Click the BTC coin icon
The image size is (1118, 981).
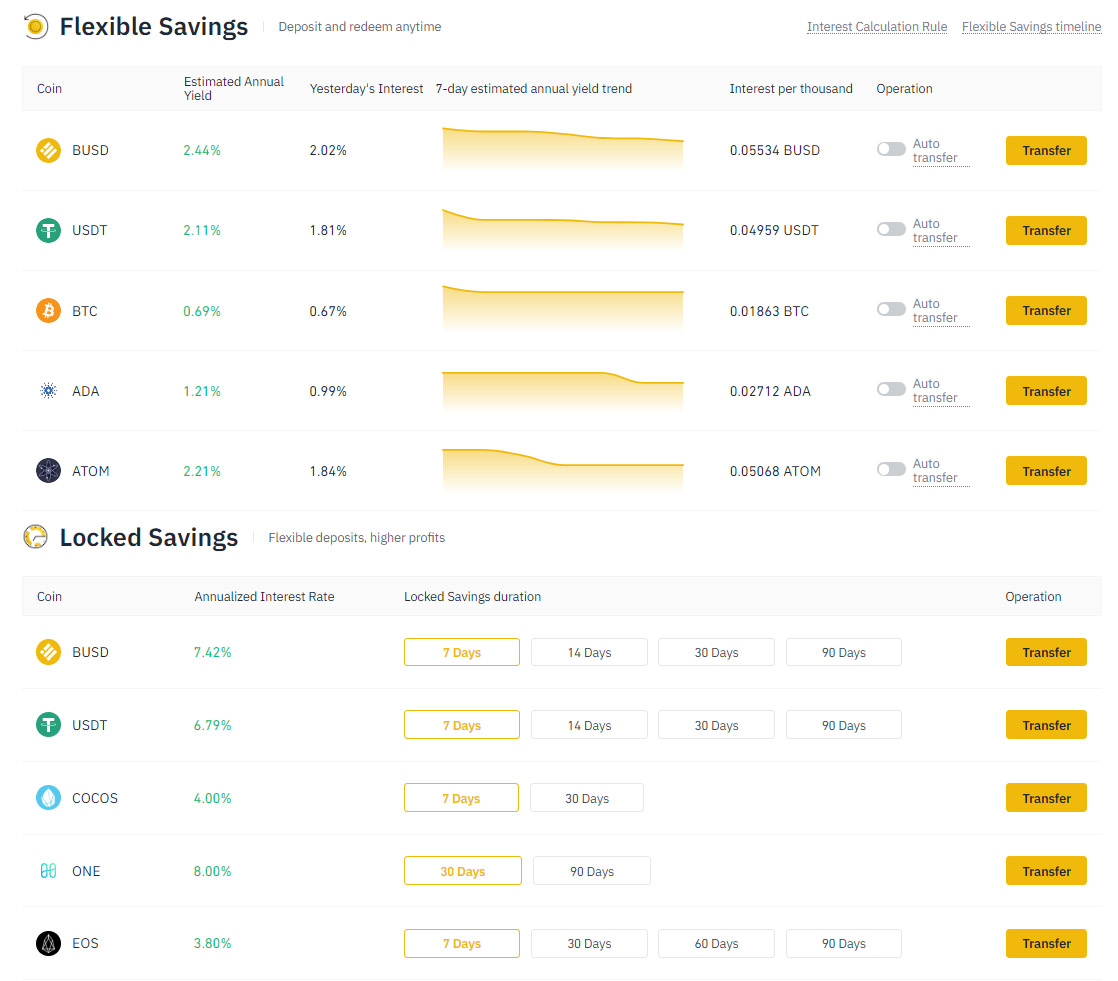[x=48, y=311]
